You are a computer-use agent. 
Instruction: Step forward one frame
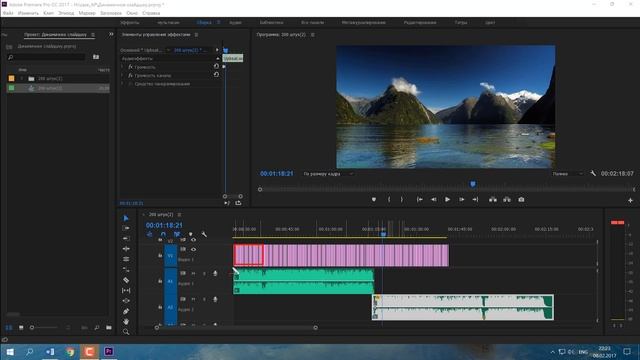(x=461, y=200)
